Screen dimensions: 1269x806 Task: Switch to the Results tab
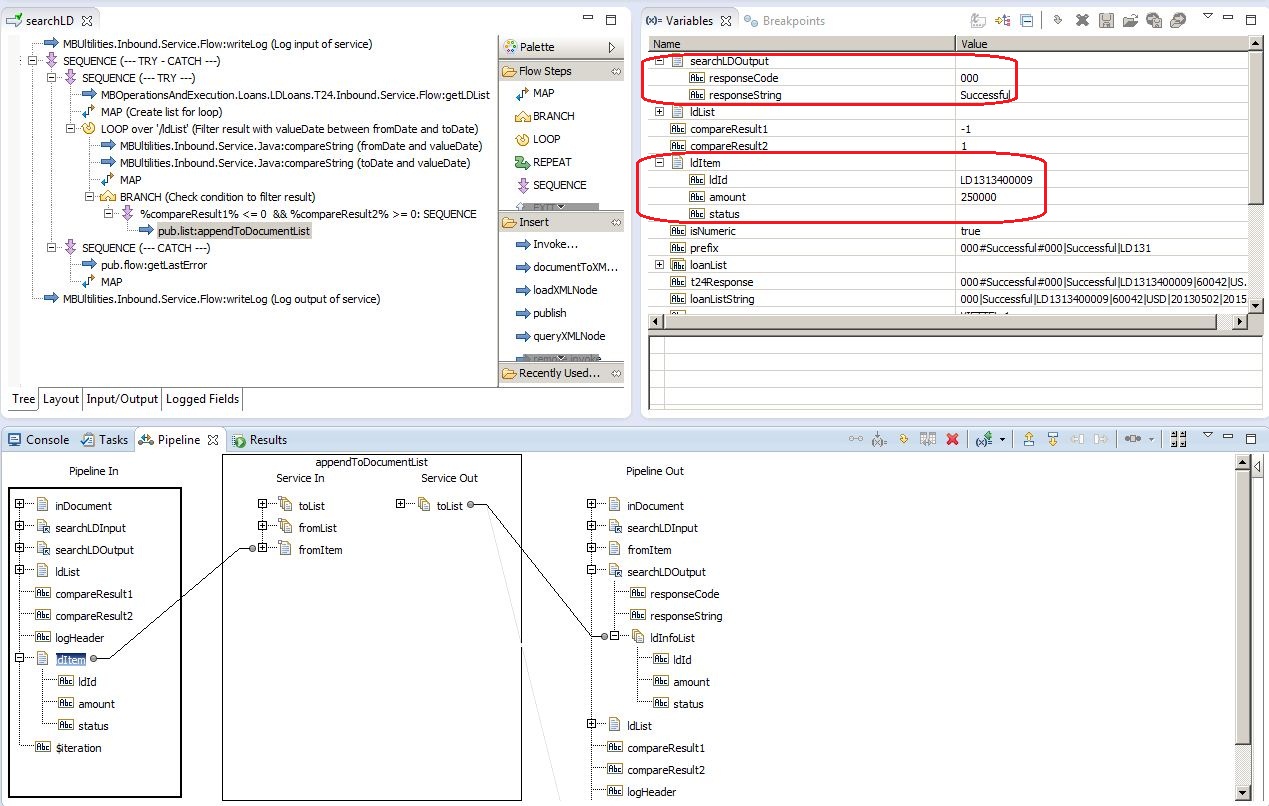(260, 439)
